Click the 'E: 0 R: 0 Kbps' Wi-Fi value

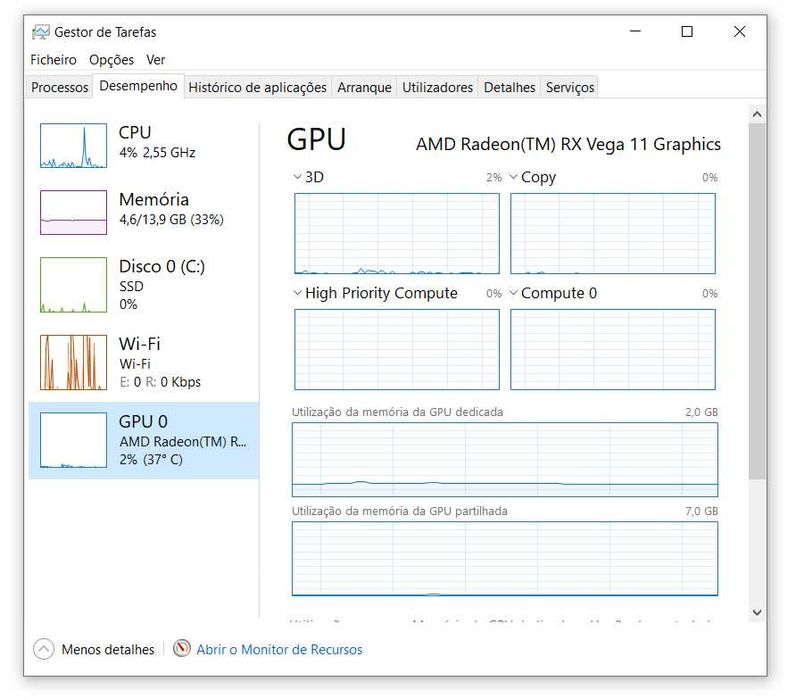pos(160,382)
